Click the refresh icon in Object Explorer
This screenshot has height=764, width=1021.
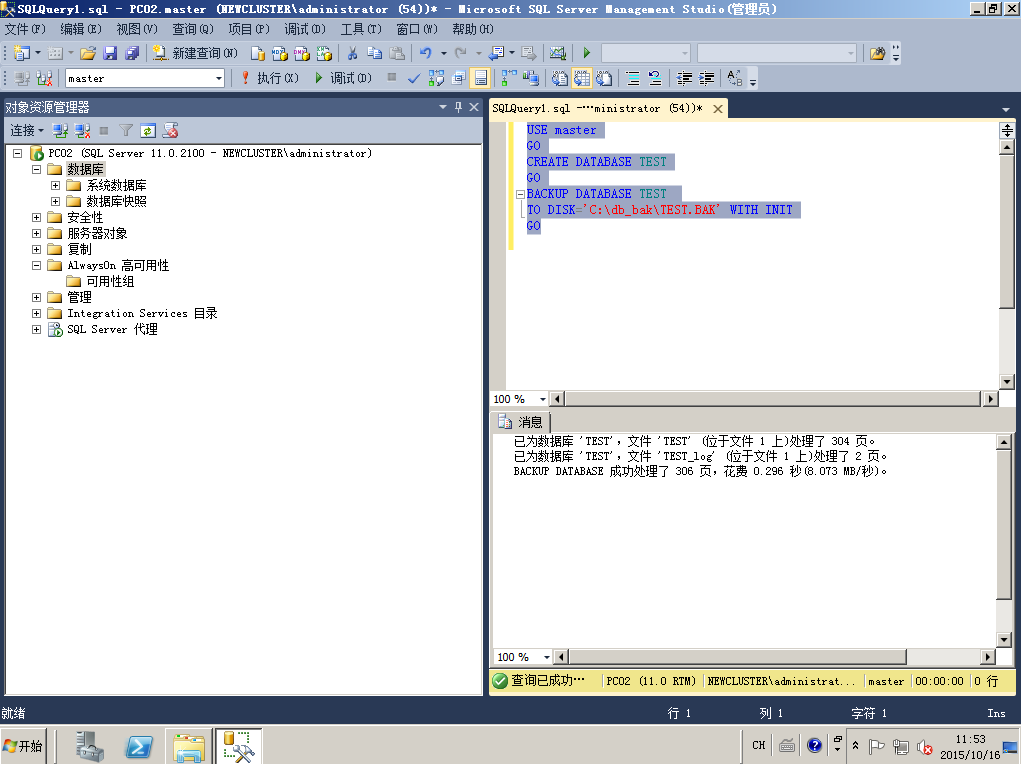pyautogui.click(x=148, y=130)
